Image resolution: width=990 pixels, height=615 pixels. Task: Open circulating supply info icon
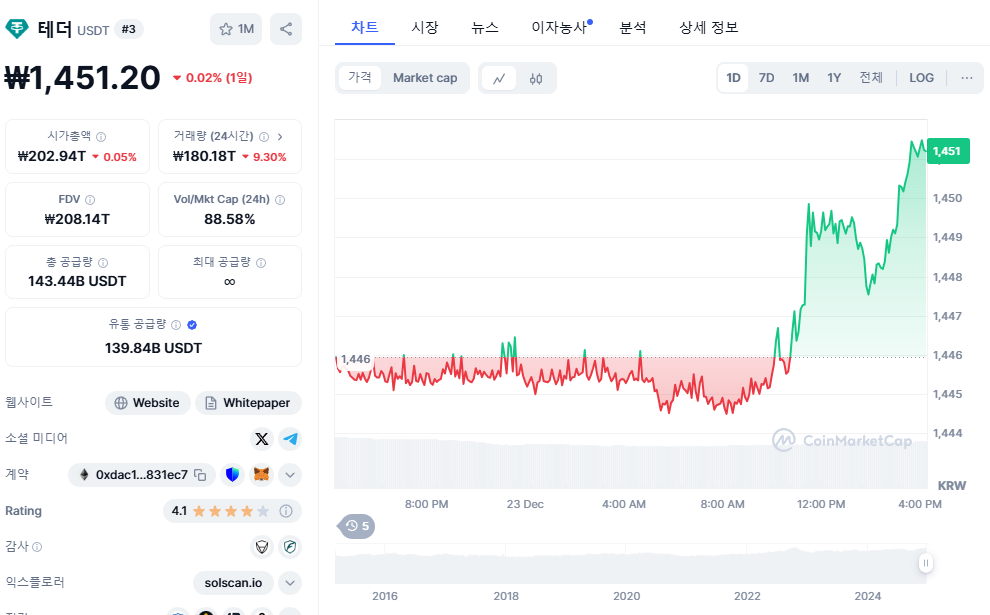176,325
